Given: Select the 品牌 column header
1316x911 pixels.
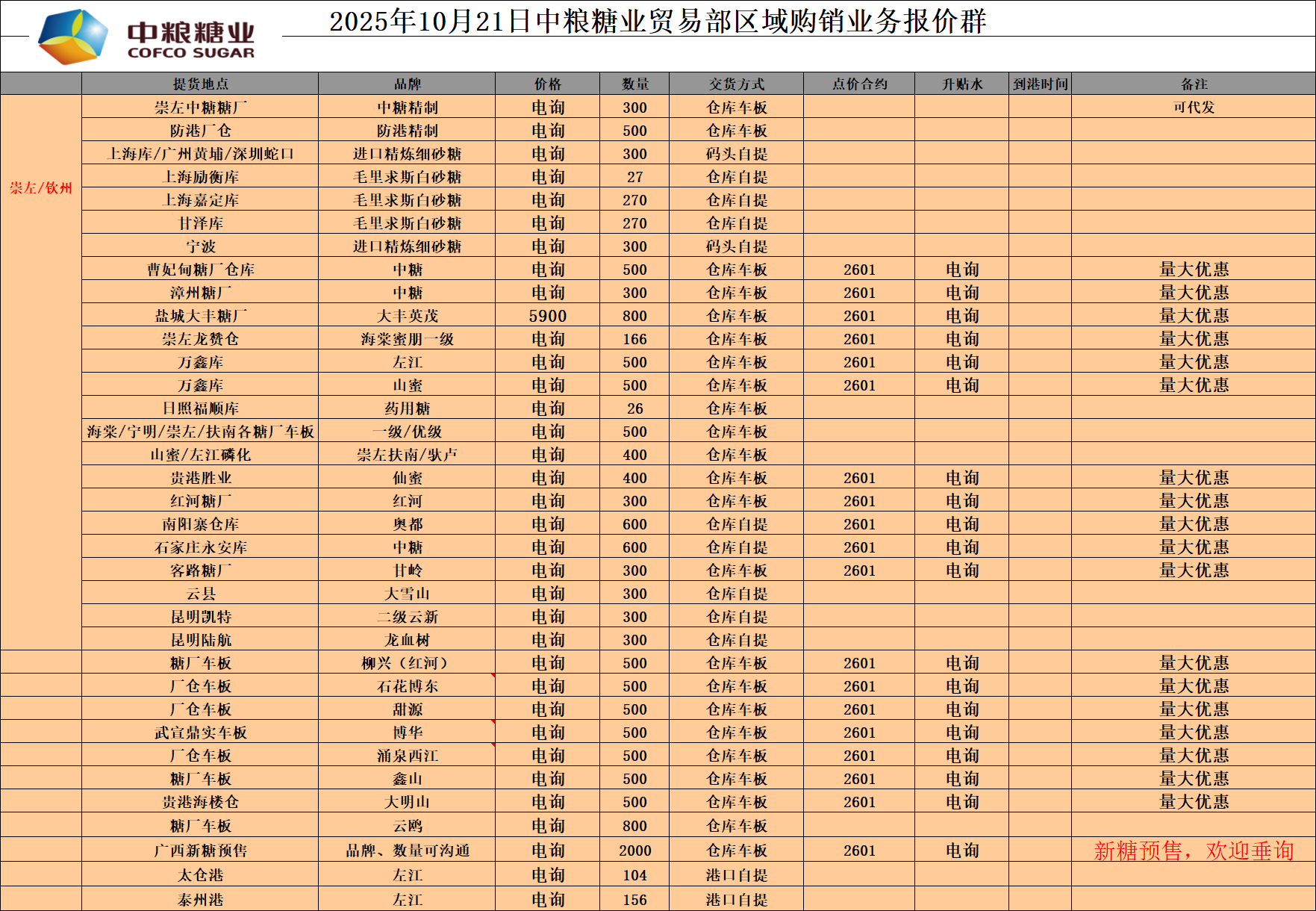Looking at the screenshot, I should pyautogui.click(x=407, y=84).
